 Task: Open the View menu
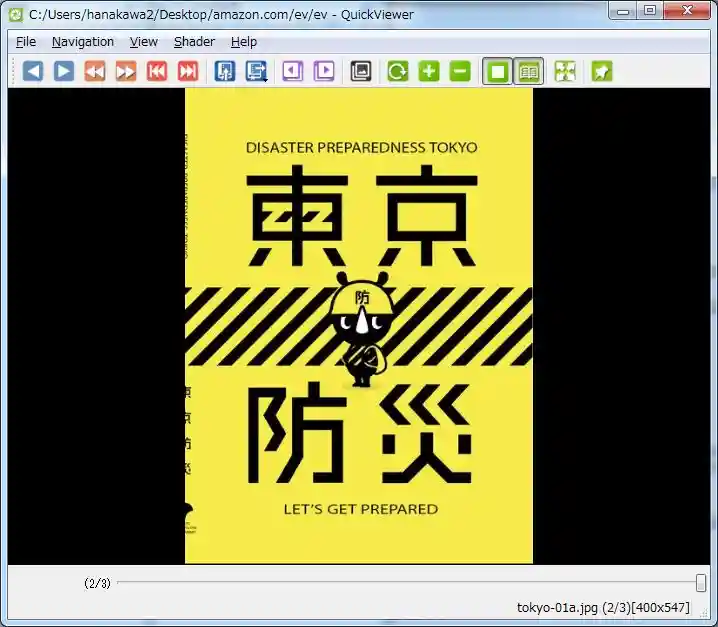point(143,42)
